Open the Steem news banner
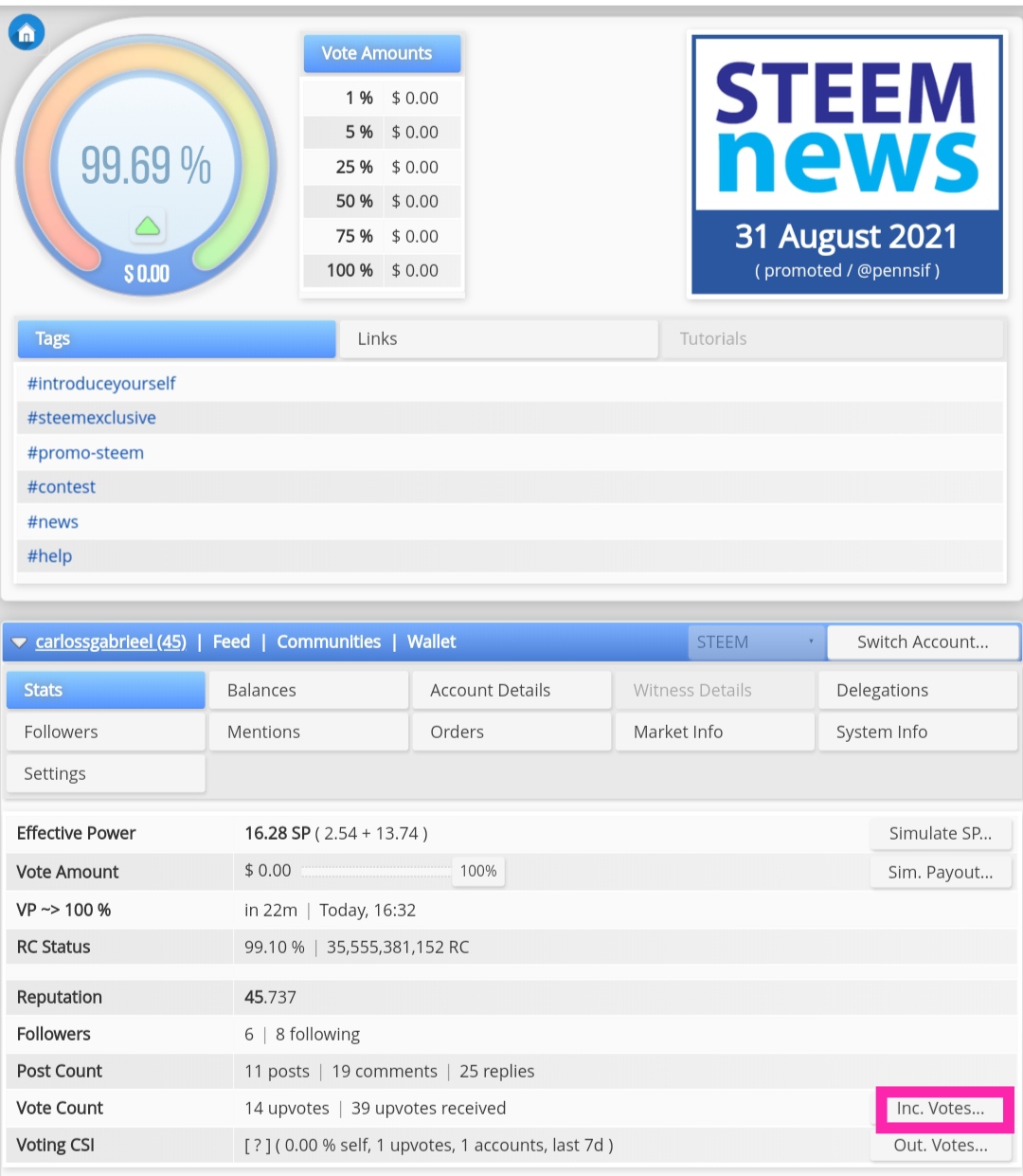 pos(847,164)
